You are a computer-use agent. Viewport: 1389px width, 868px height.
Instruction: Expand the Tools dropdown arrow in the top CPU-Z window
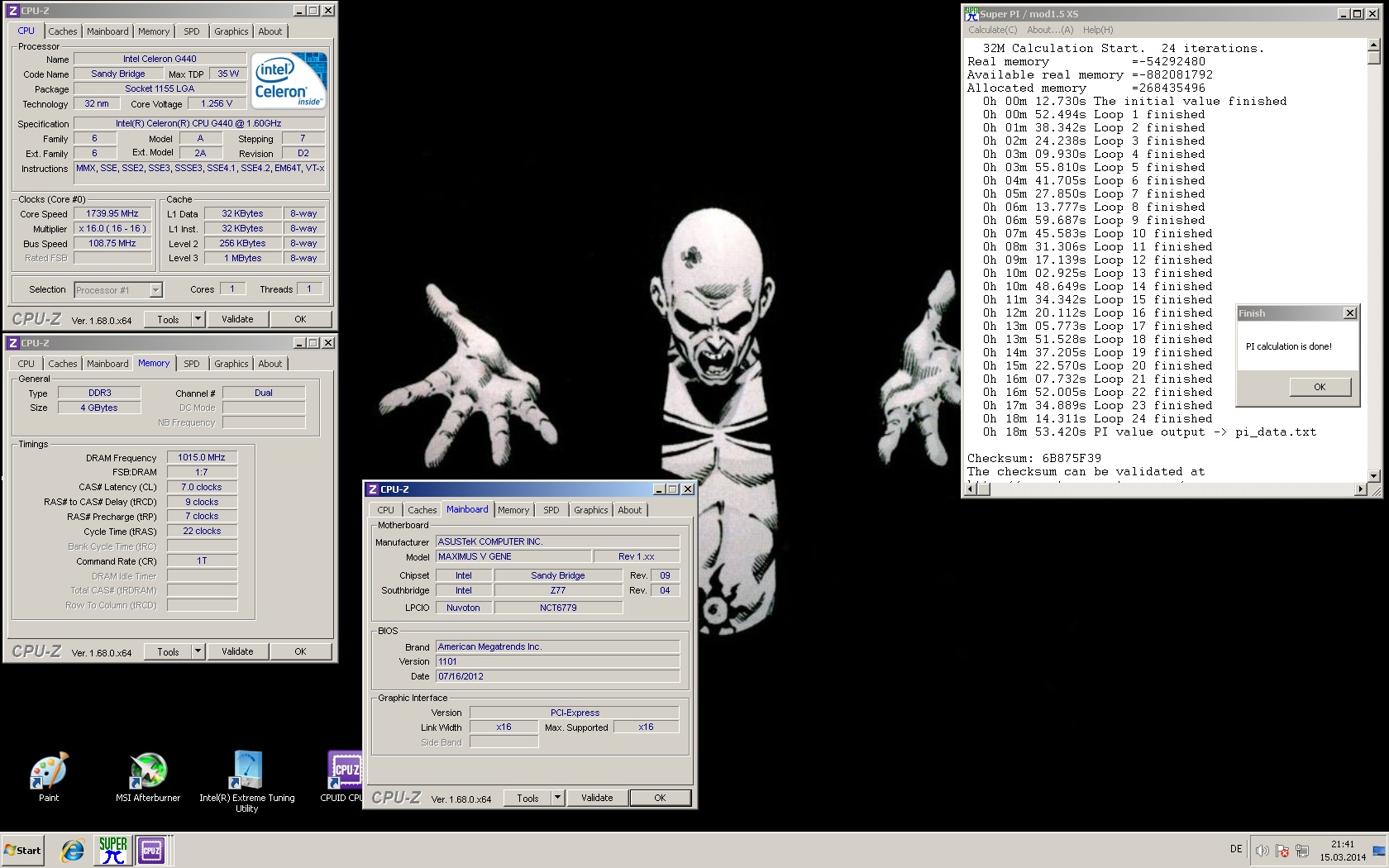198,319
